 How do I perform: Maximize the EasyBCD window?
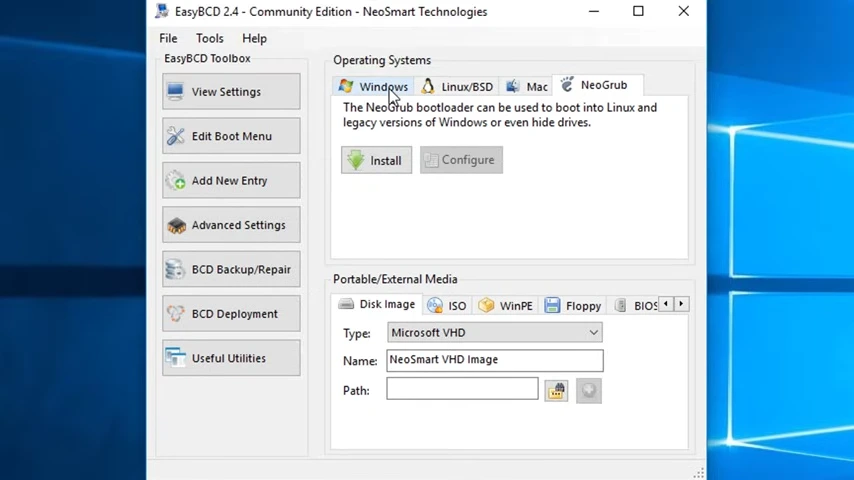tap(638, 11)
